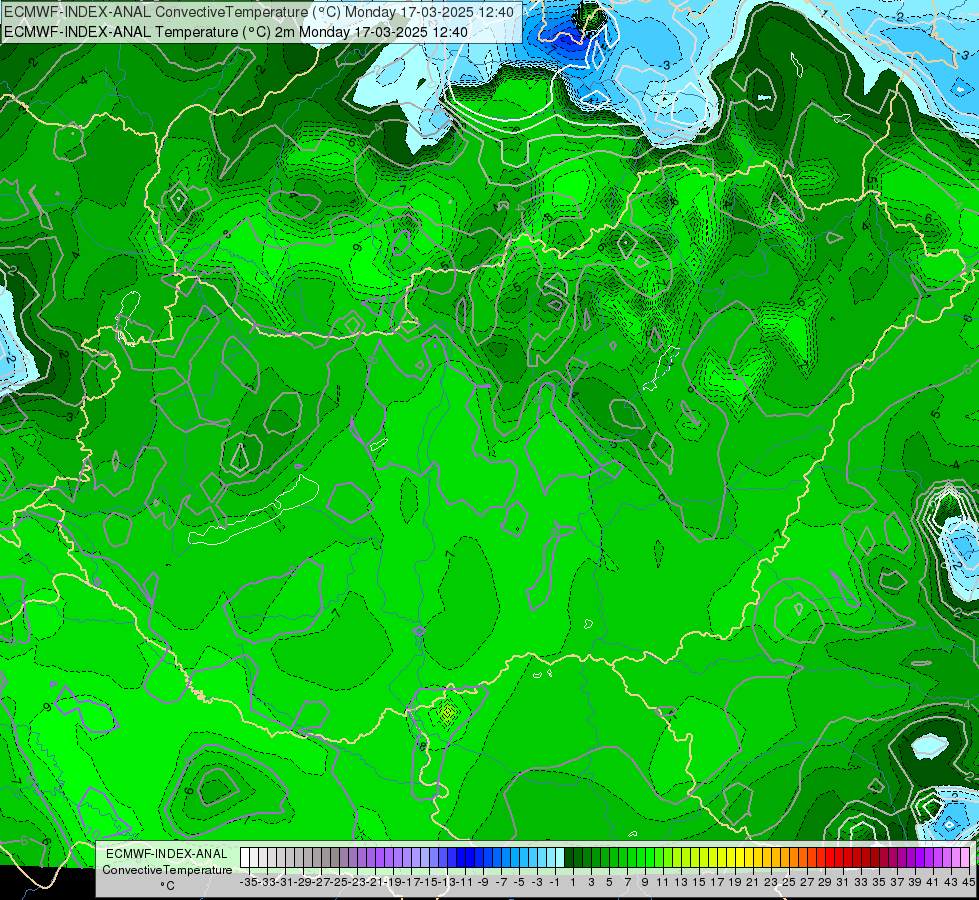Viewport: 979px width, 900px height.
Task: Select the purple legend swatch above -21
Action: [x=371, y=858]
